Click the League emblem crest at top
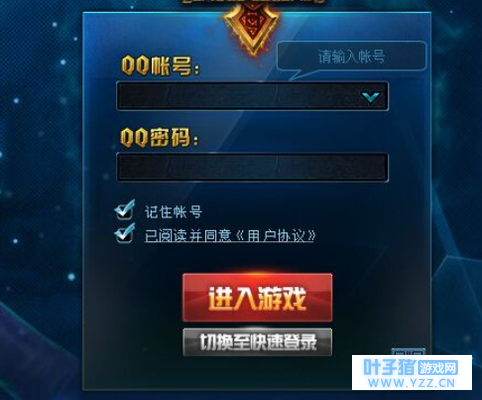 click(x=252, y=30)
